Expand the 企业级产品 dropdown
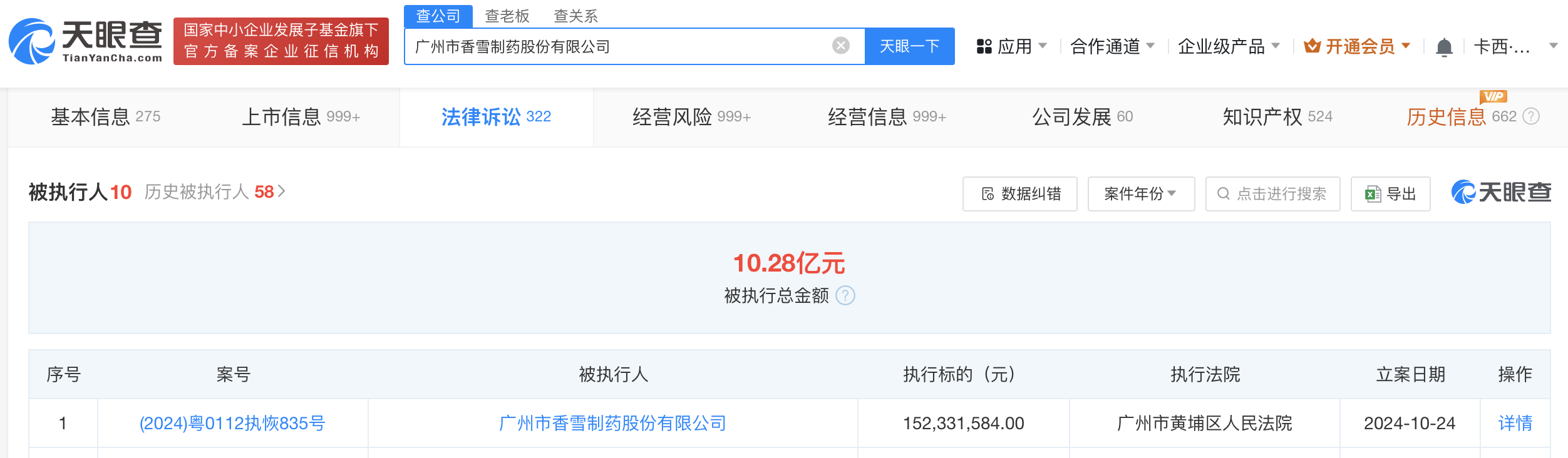Viewport: 1568px width, 458px height. 1276,46
